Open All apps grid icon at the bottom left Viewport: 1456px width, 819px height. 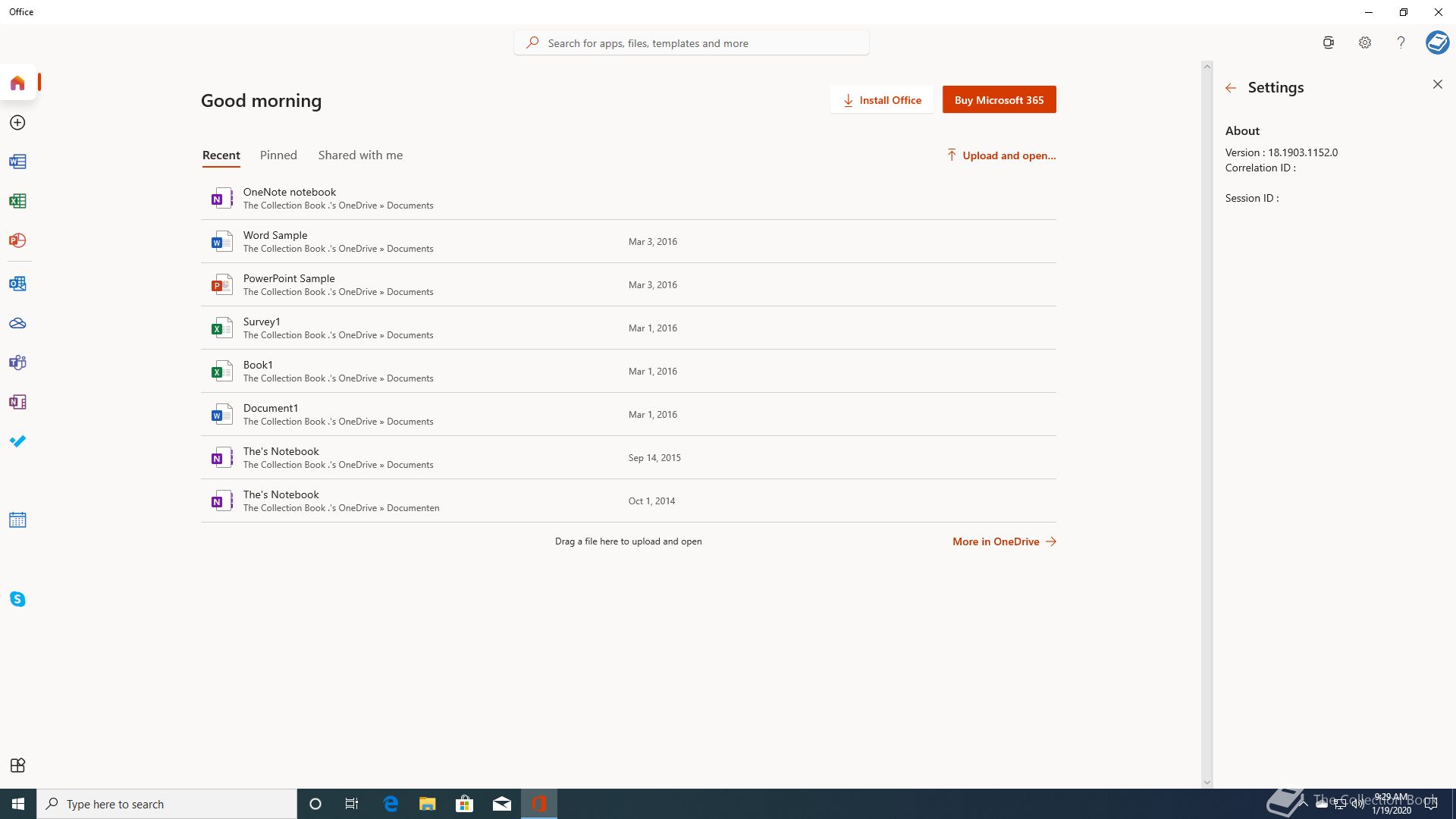click(x=17, y=765)
